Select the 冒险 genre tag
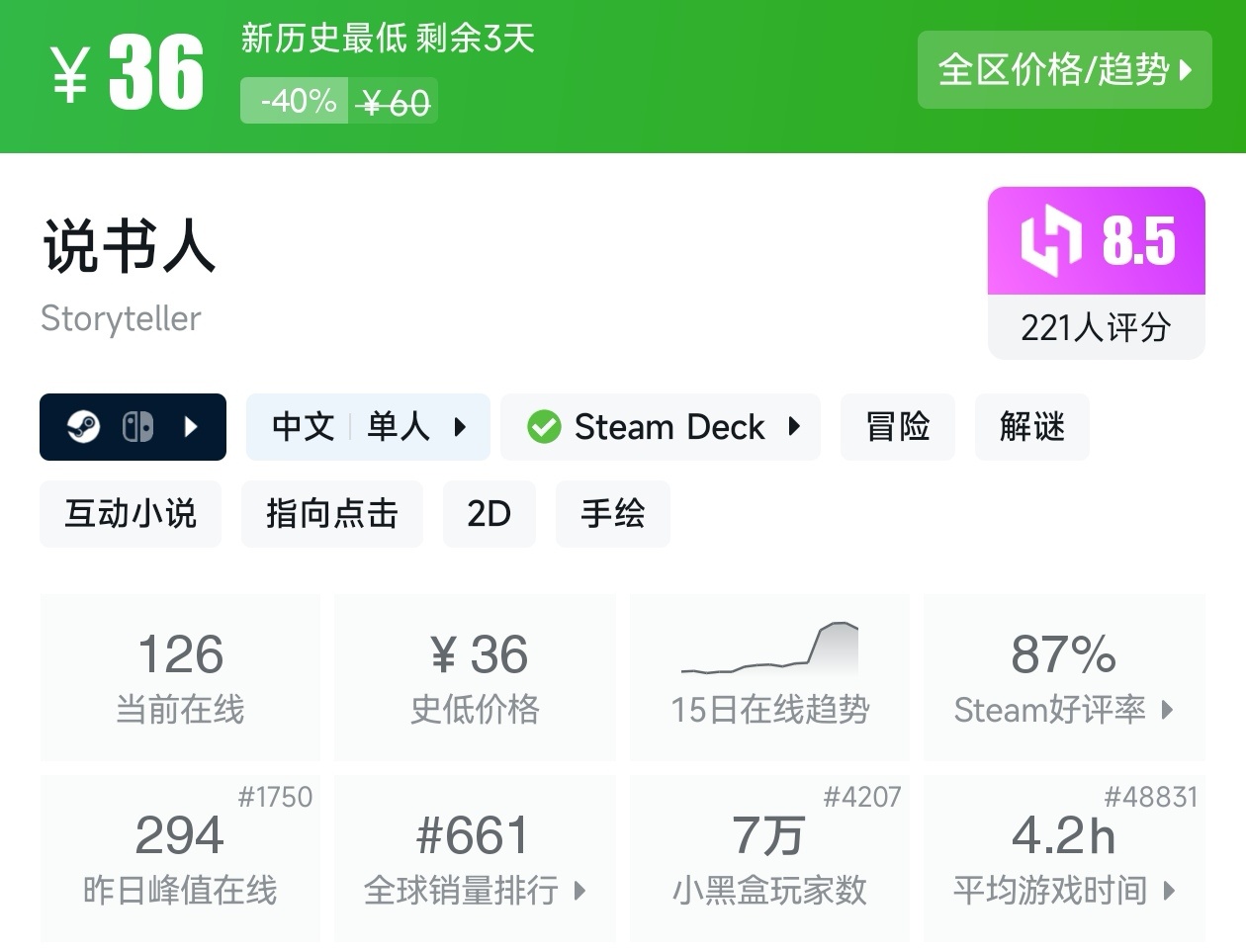The width and height of the screenshot is (1246, 952). (x=897, y=427)
